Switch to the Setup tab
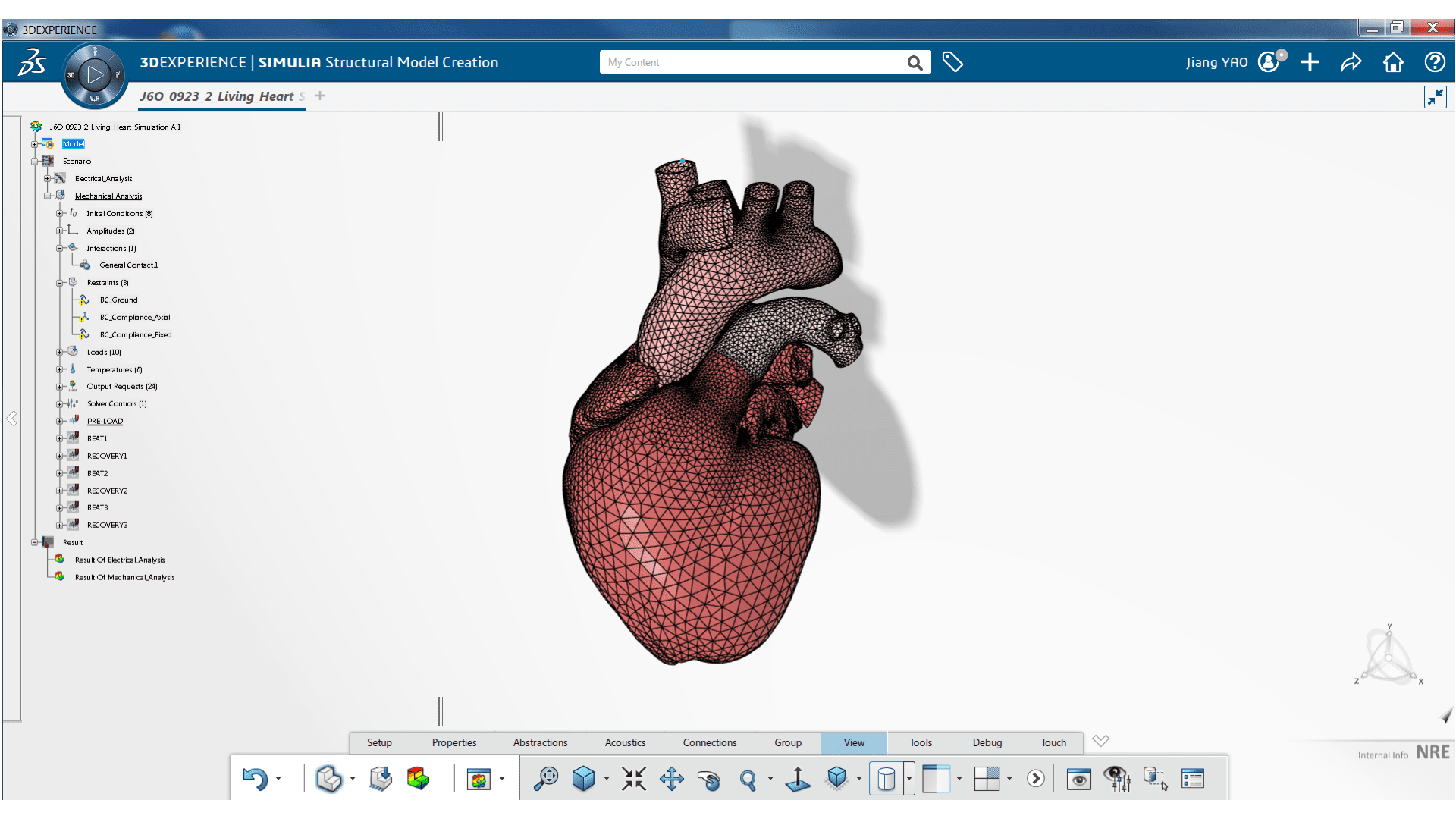The image size is (1456, 819). tap(379, 742)
